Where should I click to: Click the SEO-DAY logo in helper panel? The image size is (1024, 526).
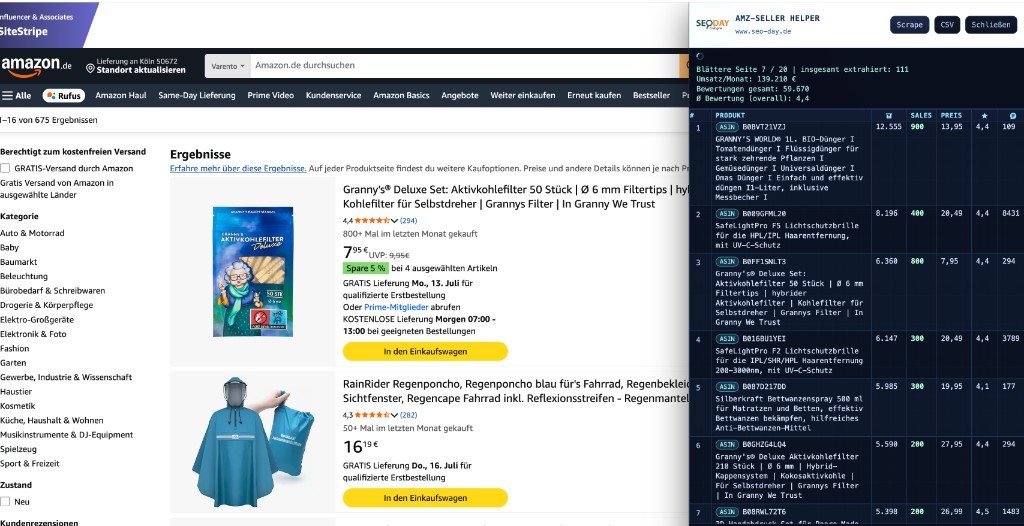(x=712, y=24)
